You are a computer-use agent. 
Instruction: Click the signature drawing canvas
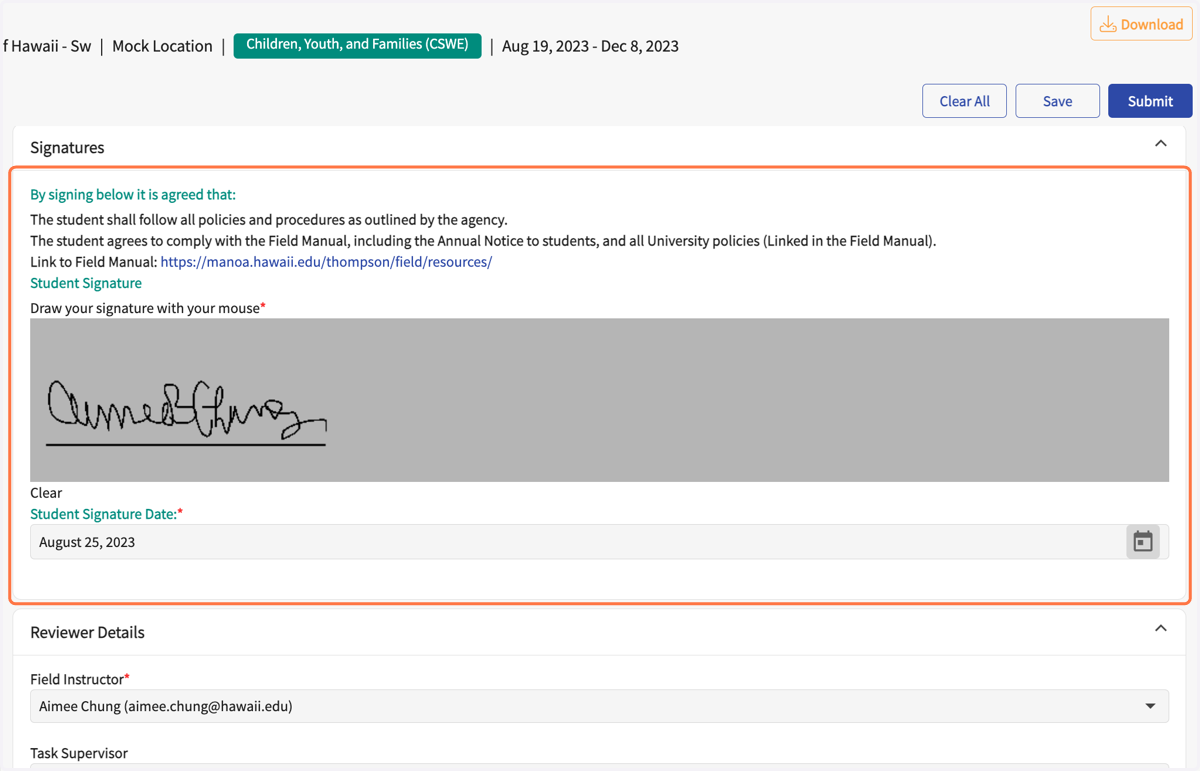(x=599, y=400)
